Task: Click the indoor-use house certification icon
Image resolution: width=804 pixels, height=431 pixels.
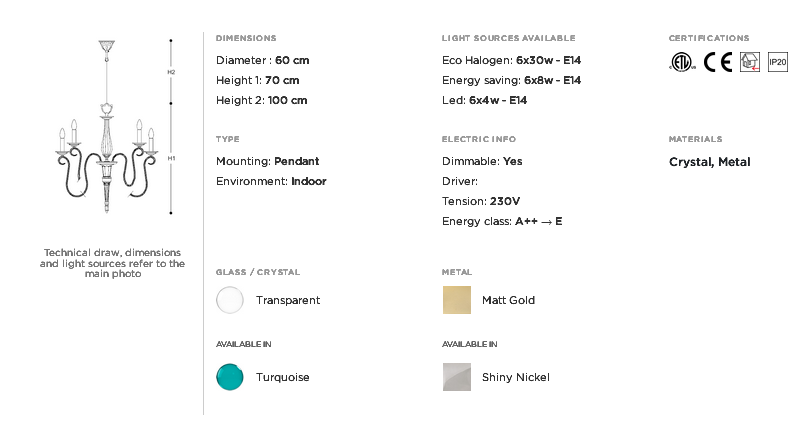Action: coord(750,62)
